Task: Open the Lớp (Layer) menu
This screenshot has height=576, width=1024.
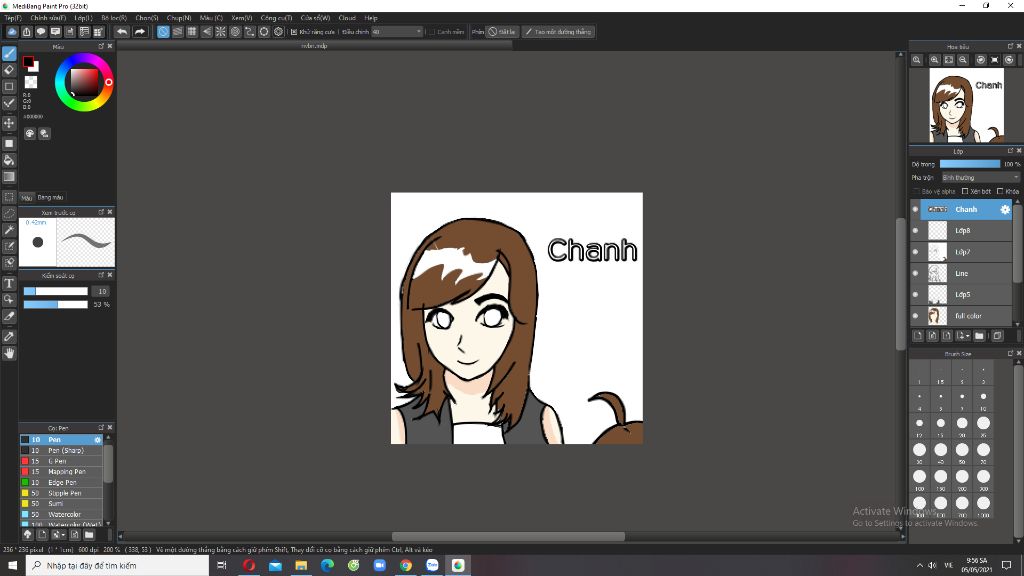Action: [x=84, y=18]
